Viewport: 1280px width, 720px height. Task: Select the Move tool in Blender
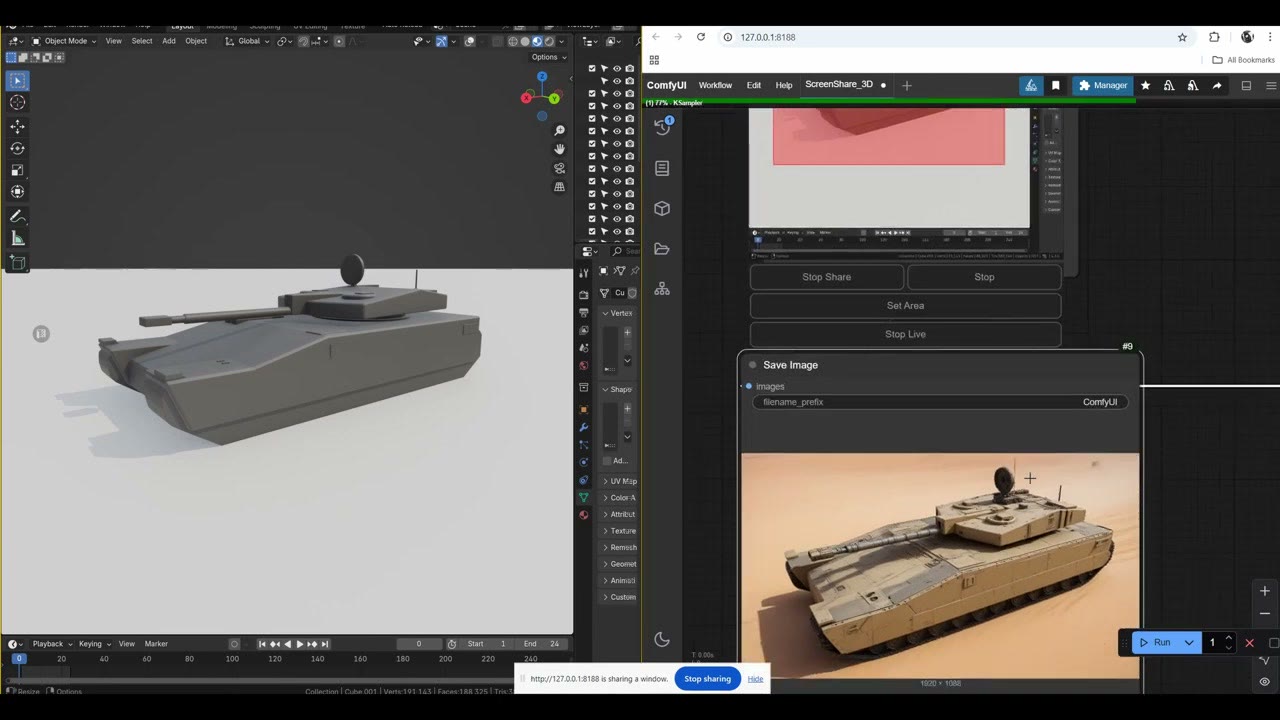pyautogui.click(x=17, y=127)
